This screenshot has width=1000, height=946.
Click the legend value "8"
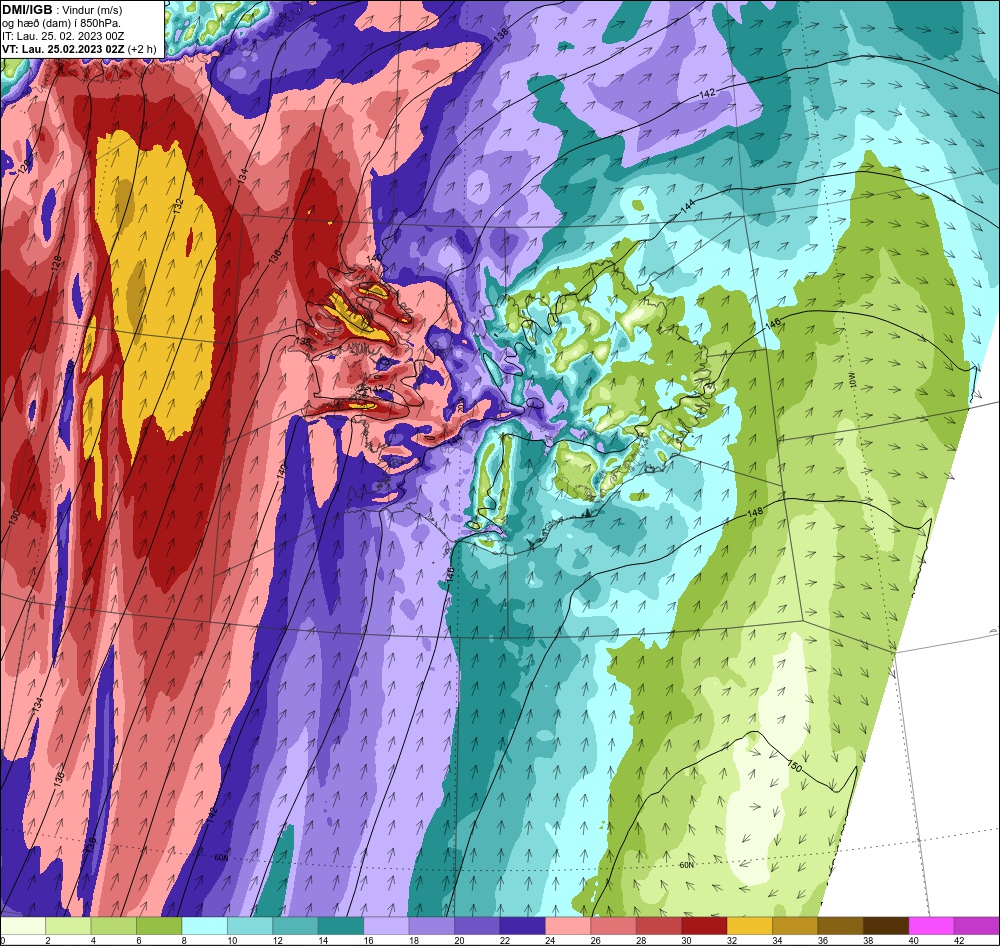click(184, 940)
